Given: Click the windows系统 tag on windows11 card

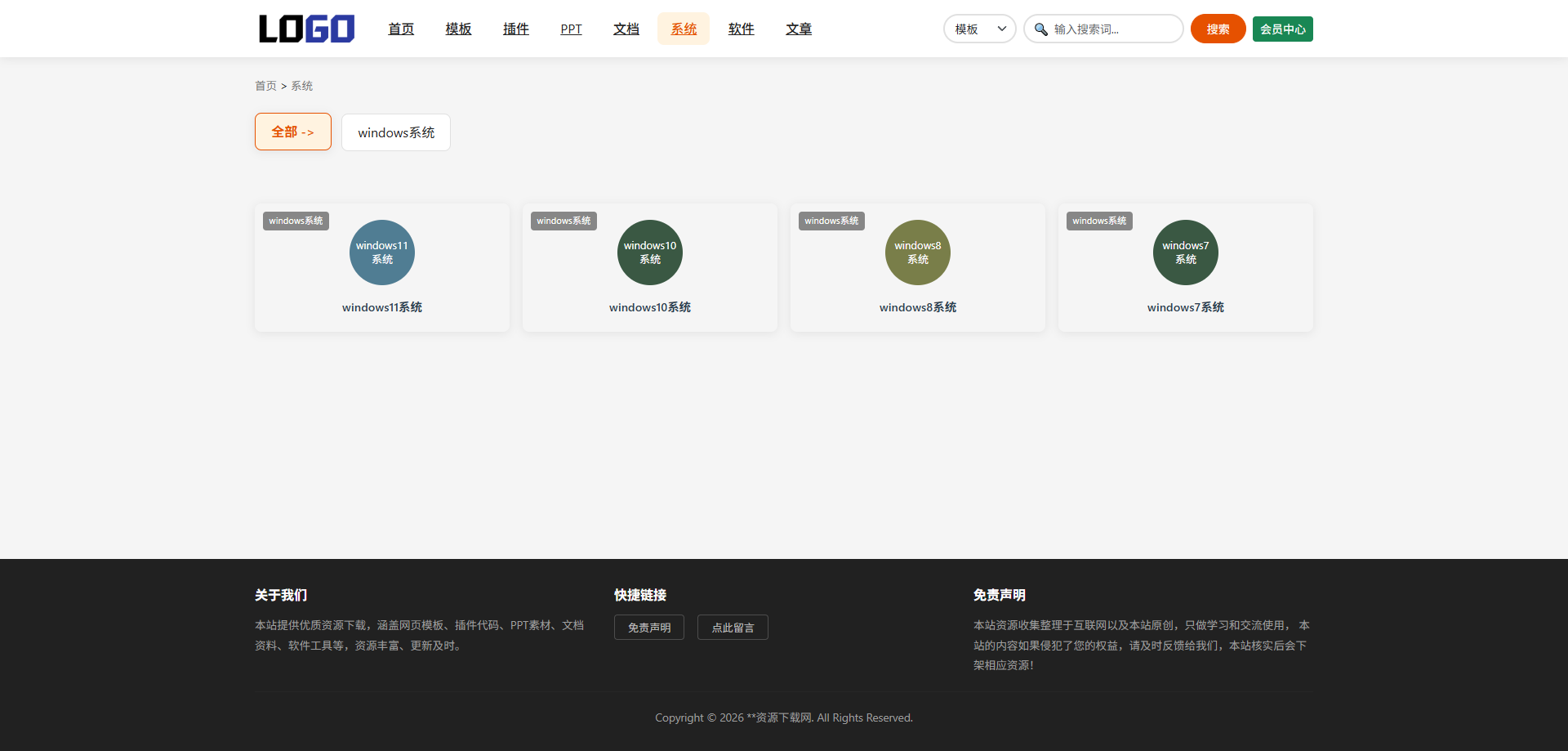Looking at the screenshot, I should point(296,221).
